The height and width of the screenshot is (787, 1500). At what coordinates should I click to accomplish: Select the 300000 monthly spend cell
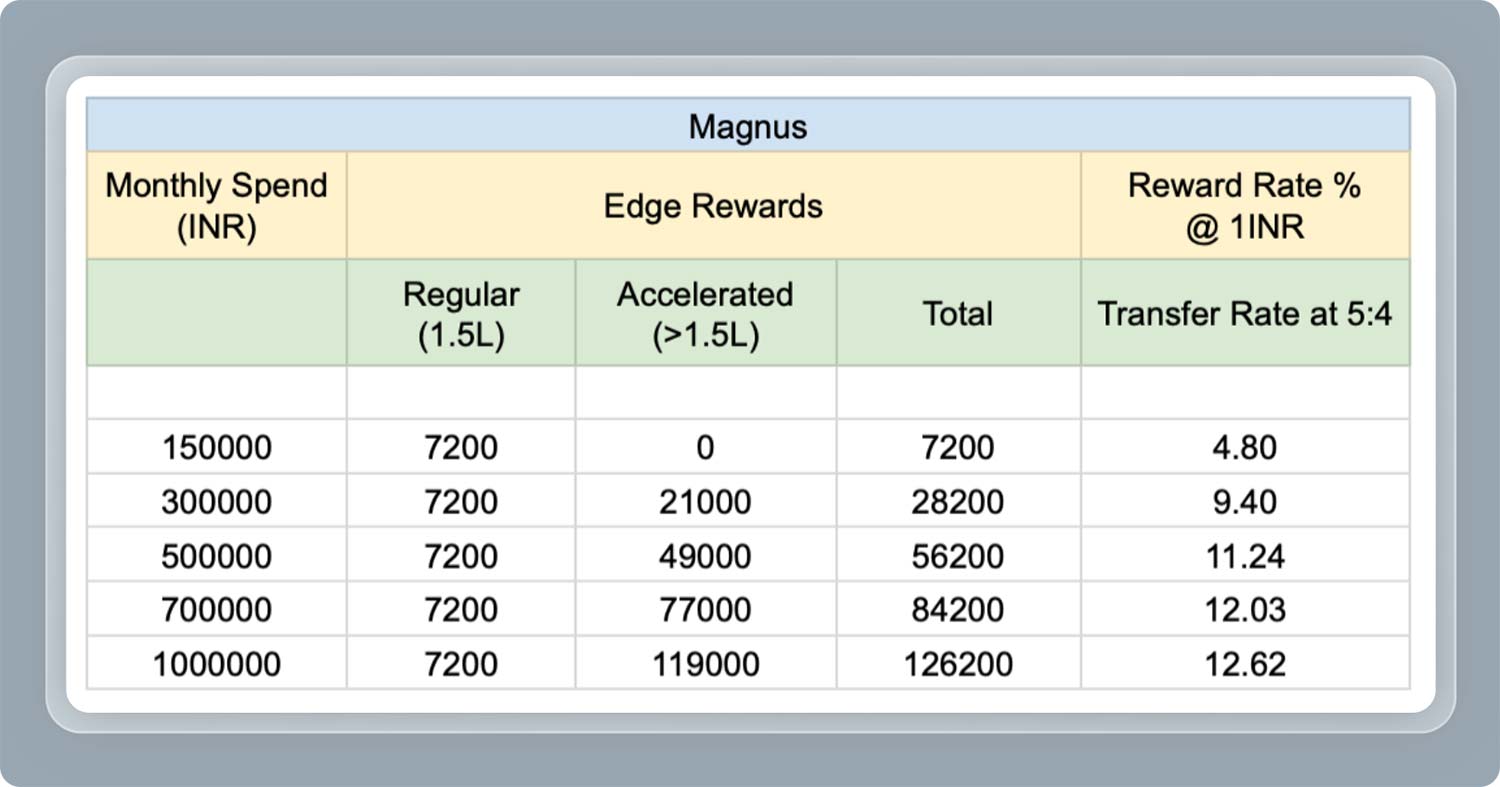point(216,501)
